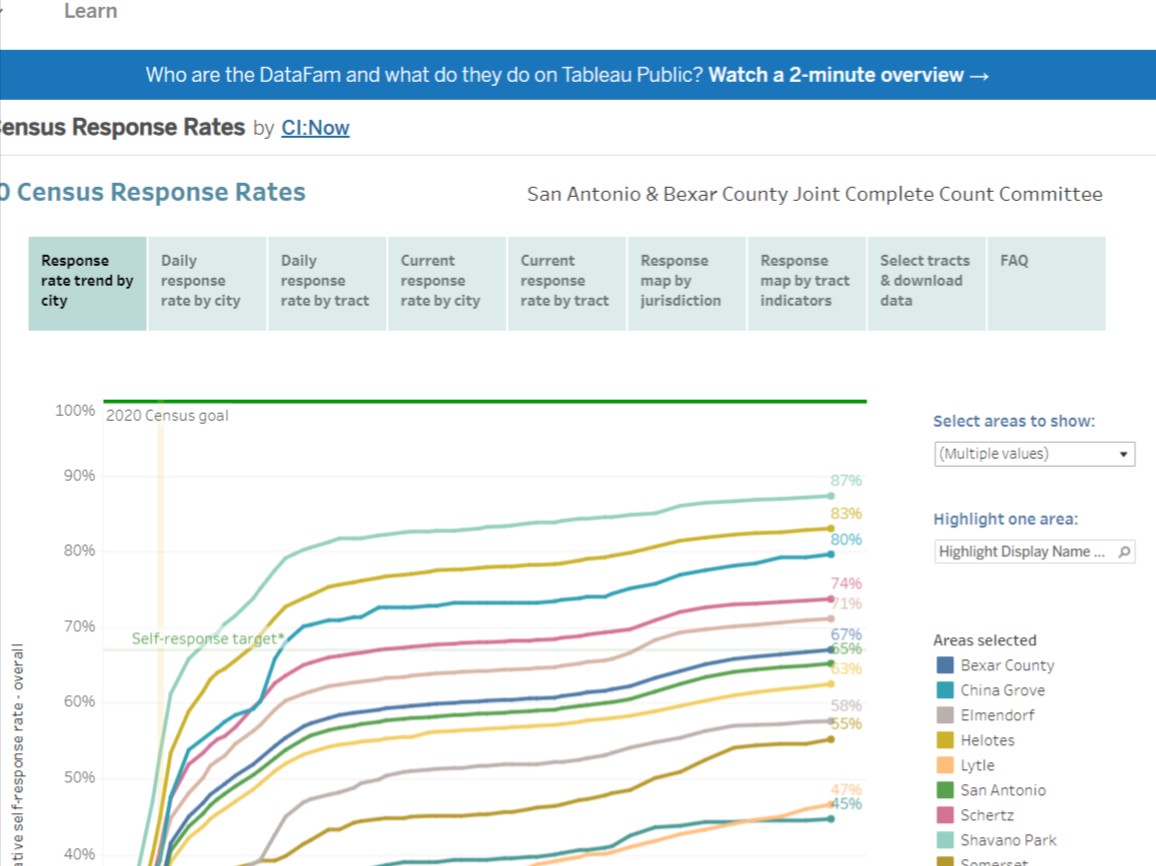Click the Learn menu item
1156x866 pixels.
coord(90,11)
